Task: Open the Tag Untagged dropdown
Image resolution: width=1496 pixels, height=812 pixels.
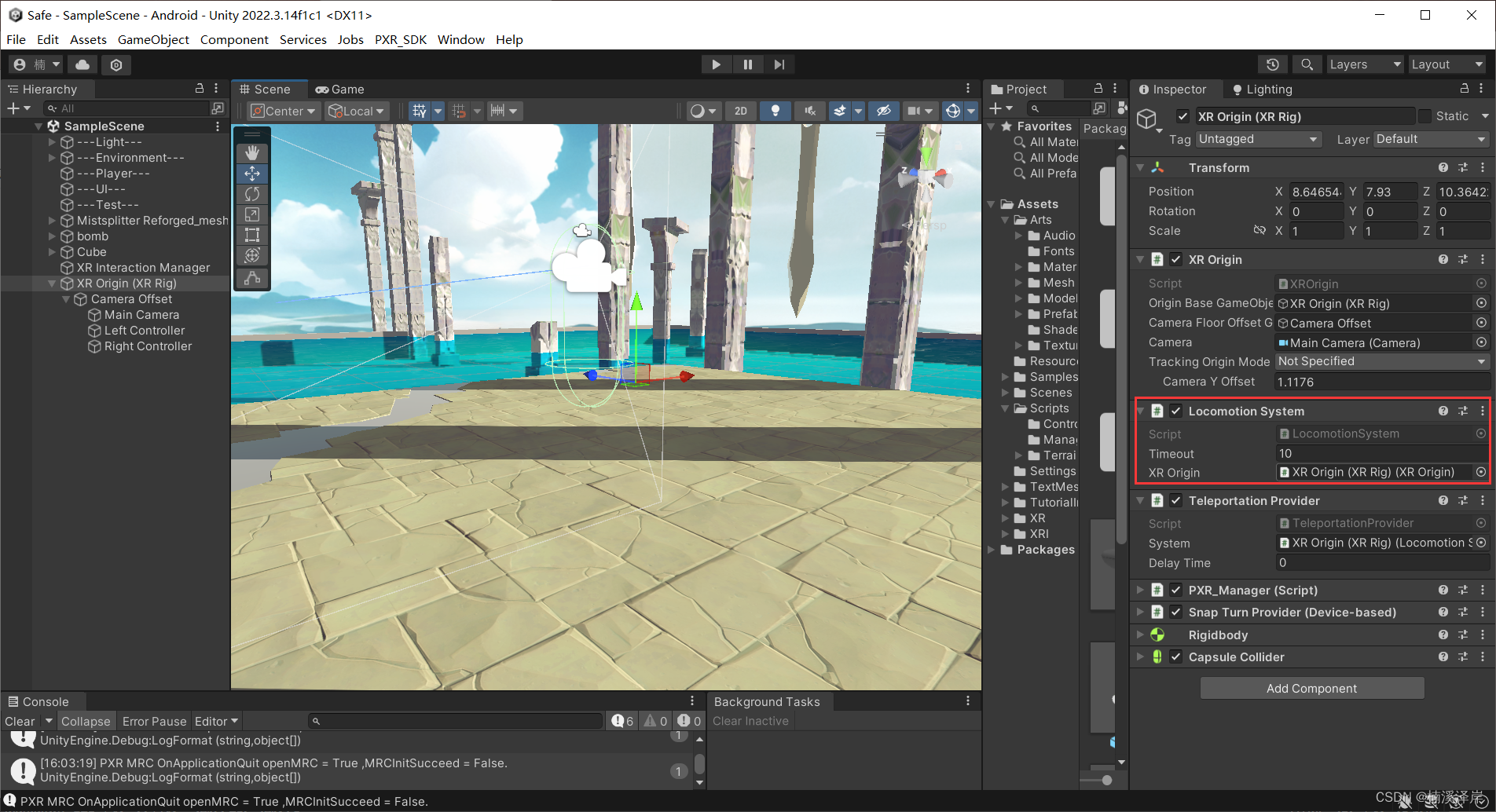Action: (x=1258, y=139)
